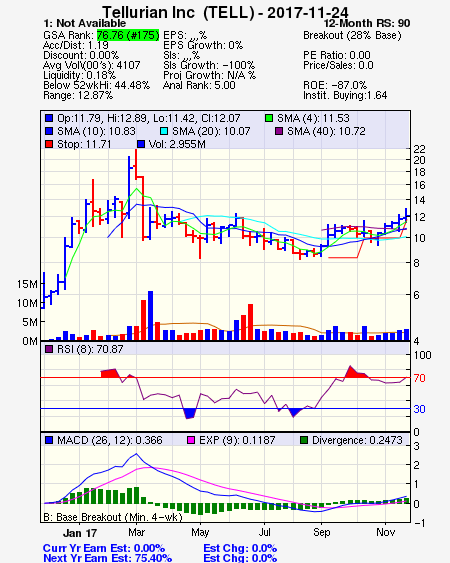Click the 'SMA (4): 11.53' legend text
The image size is (450, 563).
313,118
